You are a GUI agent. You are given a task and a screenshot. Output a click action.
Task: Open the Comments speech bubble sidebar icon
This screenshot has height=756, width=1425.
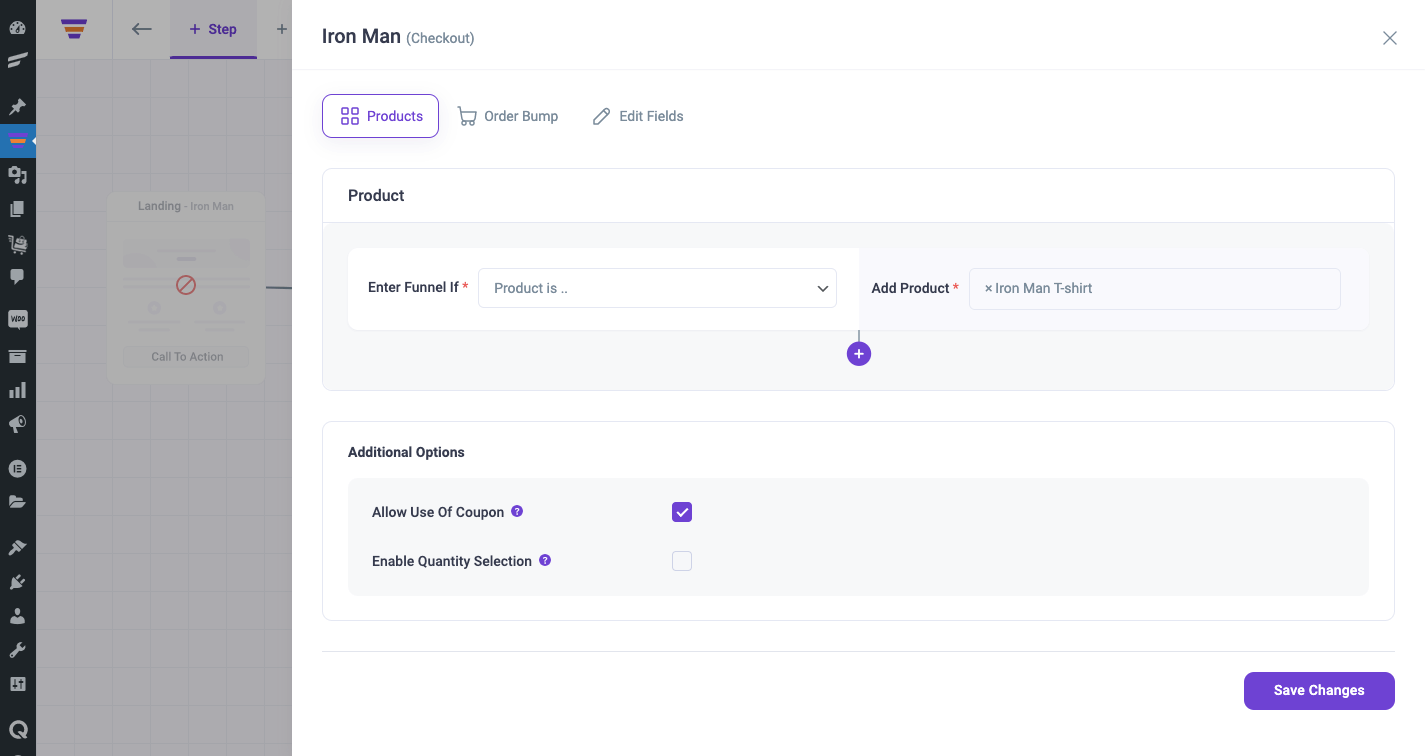pyautogui.click(x=17, y=277)
